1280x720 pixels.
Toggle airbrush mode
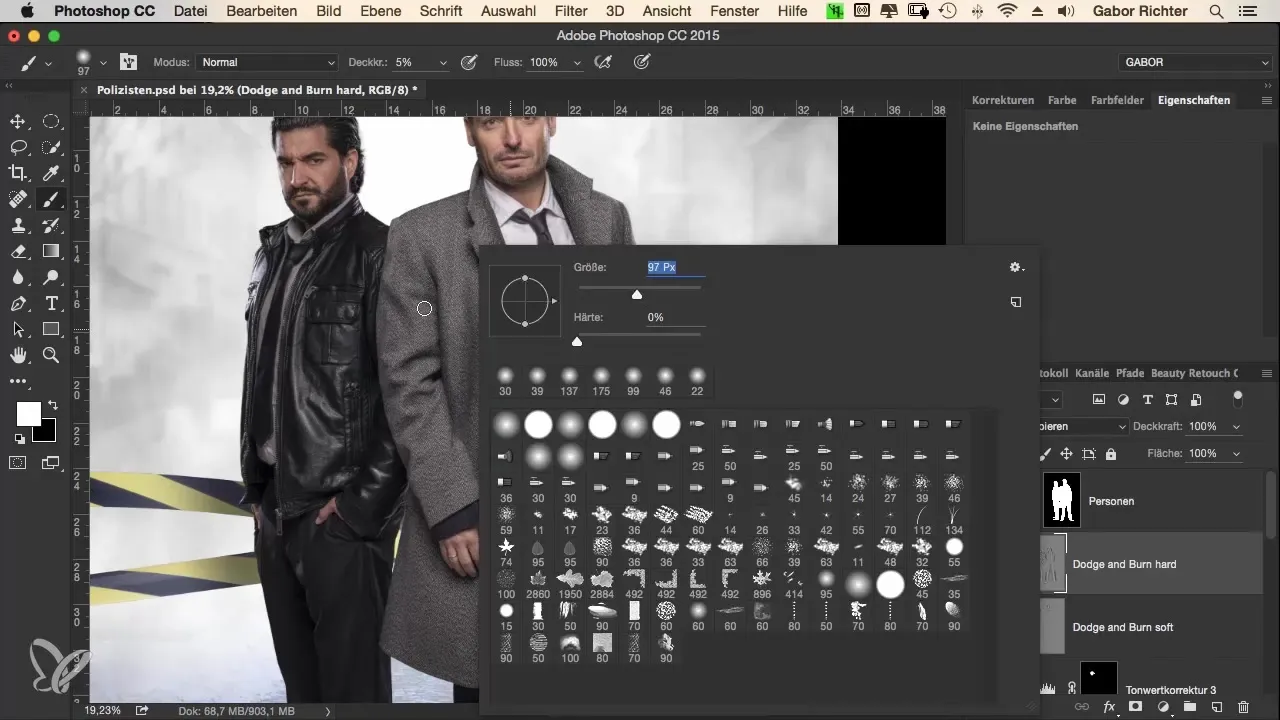[x=603, y=62]
